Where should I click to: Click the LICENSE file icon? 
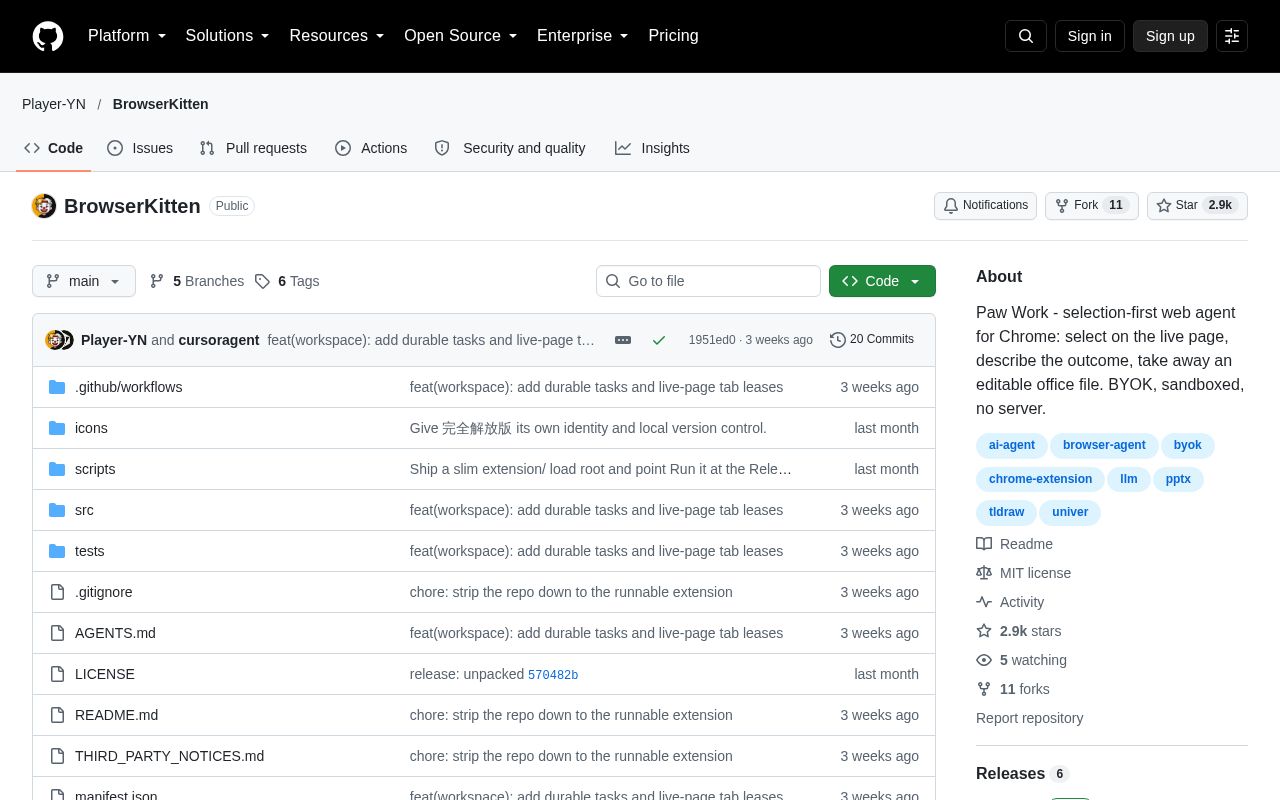click(57, 674)
